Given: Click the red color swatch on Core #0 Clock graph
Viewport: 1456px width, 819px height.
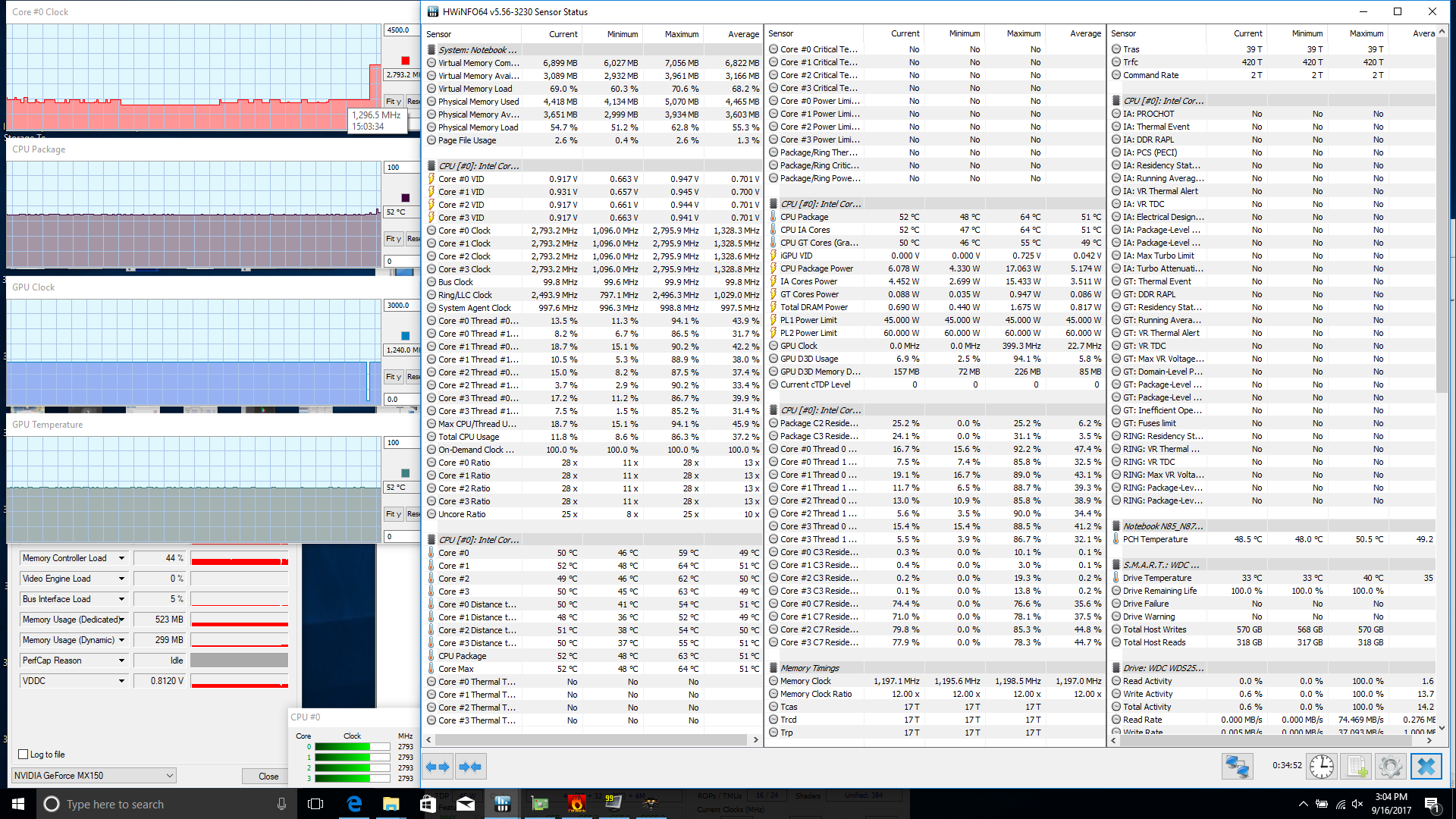Looking at the screenshot, I should 406,61.
